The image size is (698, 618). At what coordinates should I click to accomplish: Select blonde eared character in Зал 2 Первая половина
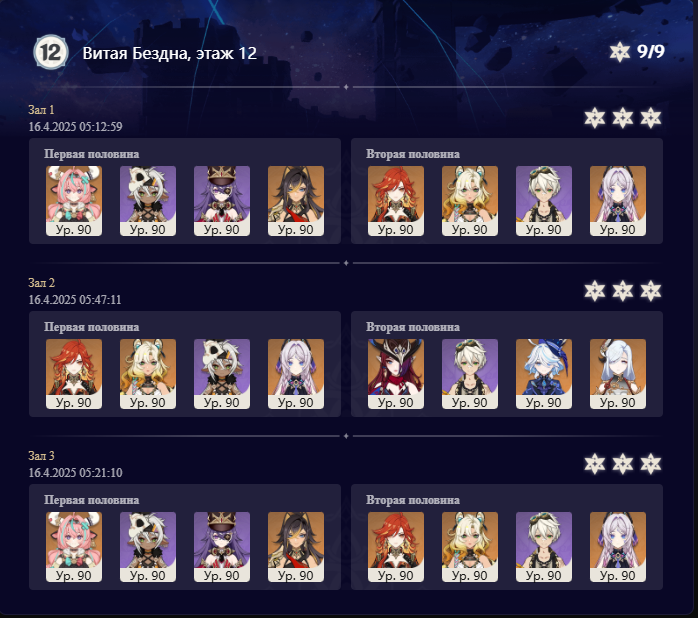point(148,374)
